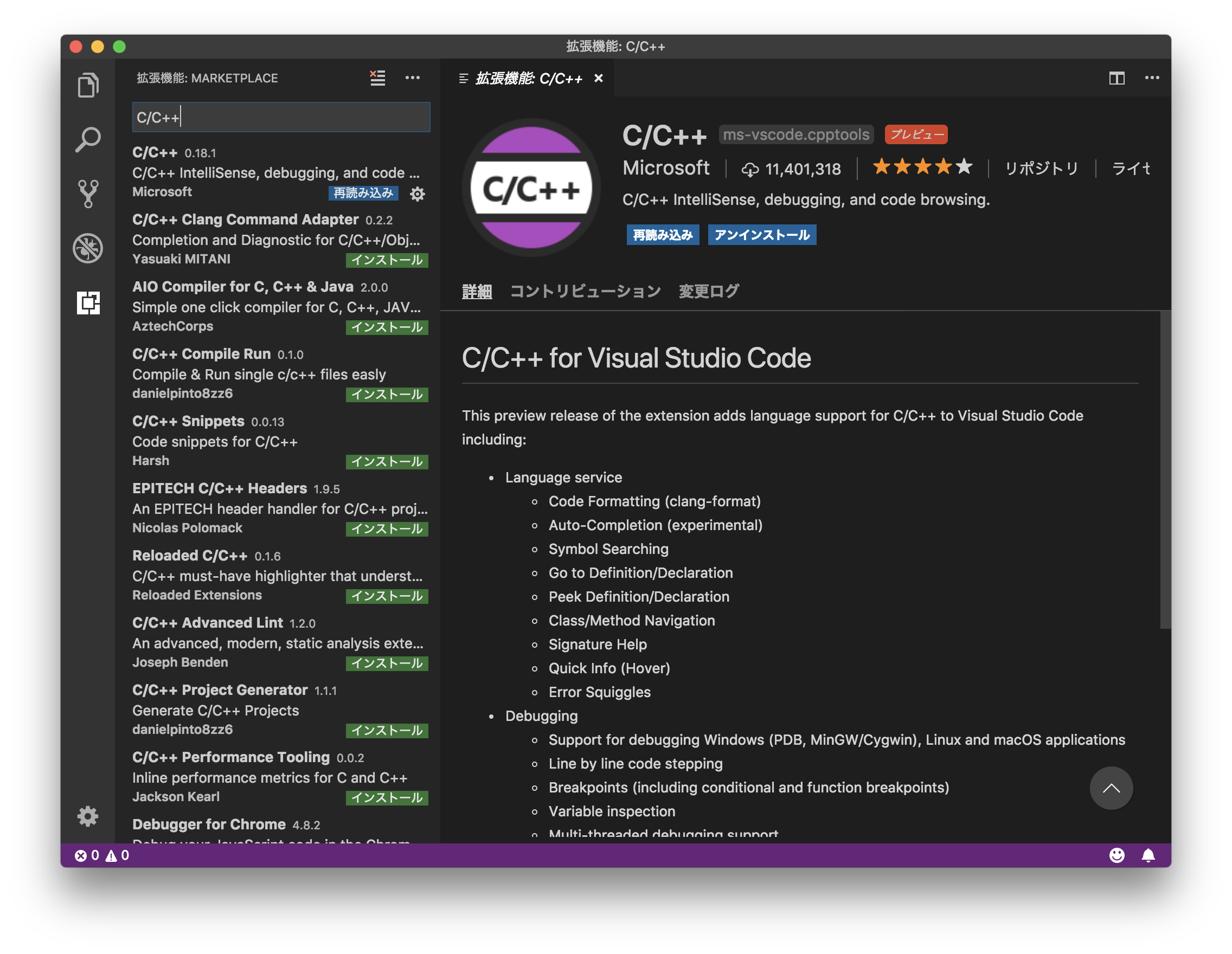The width and height of the screenshot is (1232, 954).
Task: Open the ライセンス license link
Action: click(1131, 168)
